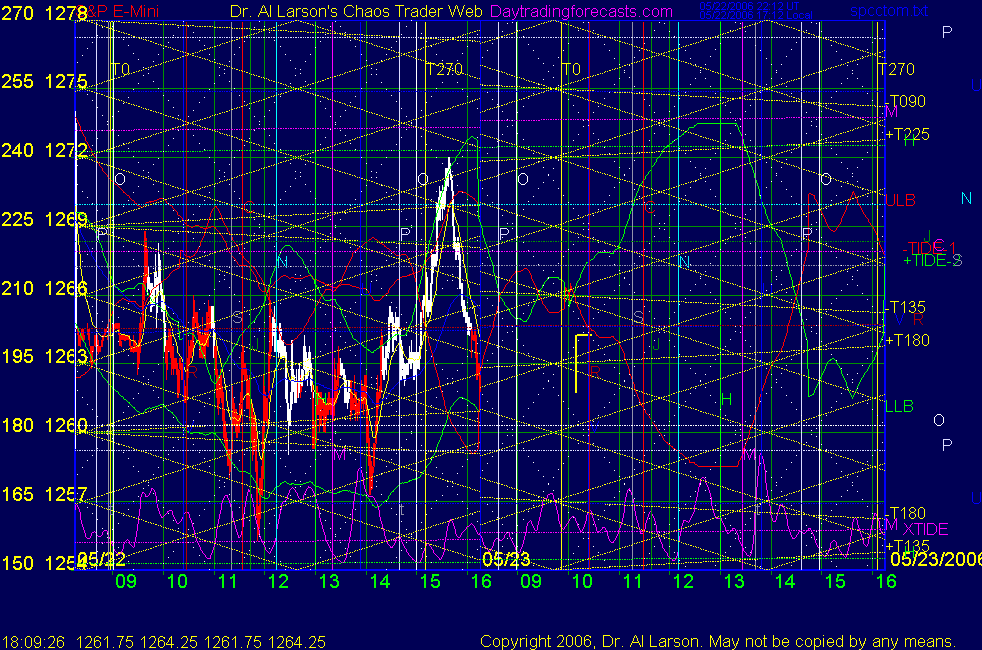Select the ULB upper band label
Viewport: 982px width, 650px height.
click(x=900, y=200)
